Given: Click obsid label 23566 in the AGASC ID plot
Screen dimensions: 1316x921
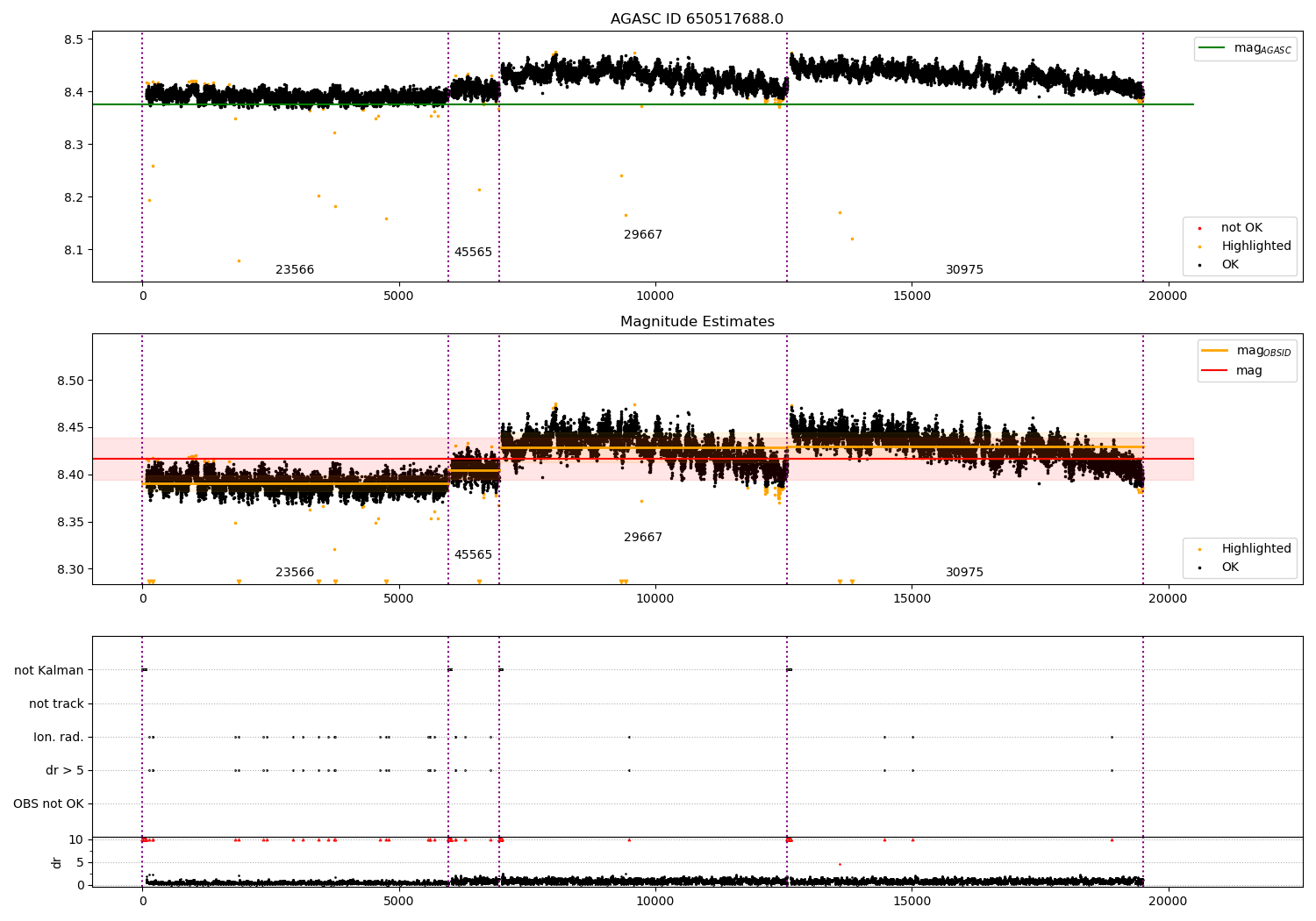Looking at the screenshot, I should (x=295, y=270).
